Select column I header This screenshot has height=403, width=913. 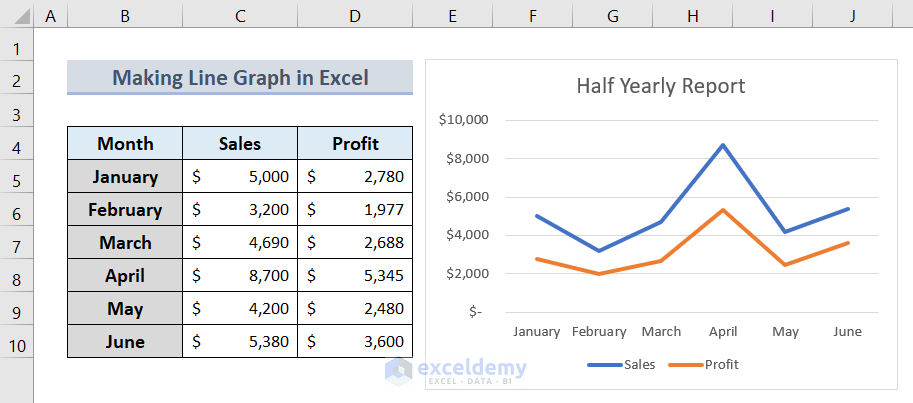coord(772,17)
